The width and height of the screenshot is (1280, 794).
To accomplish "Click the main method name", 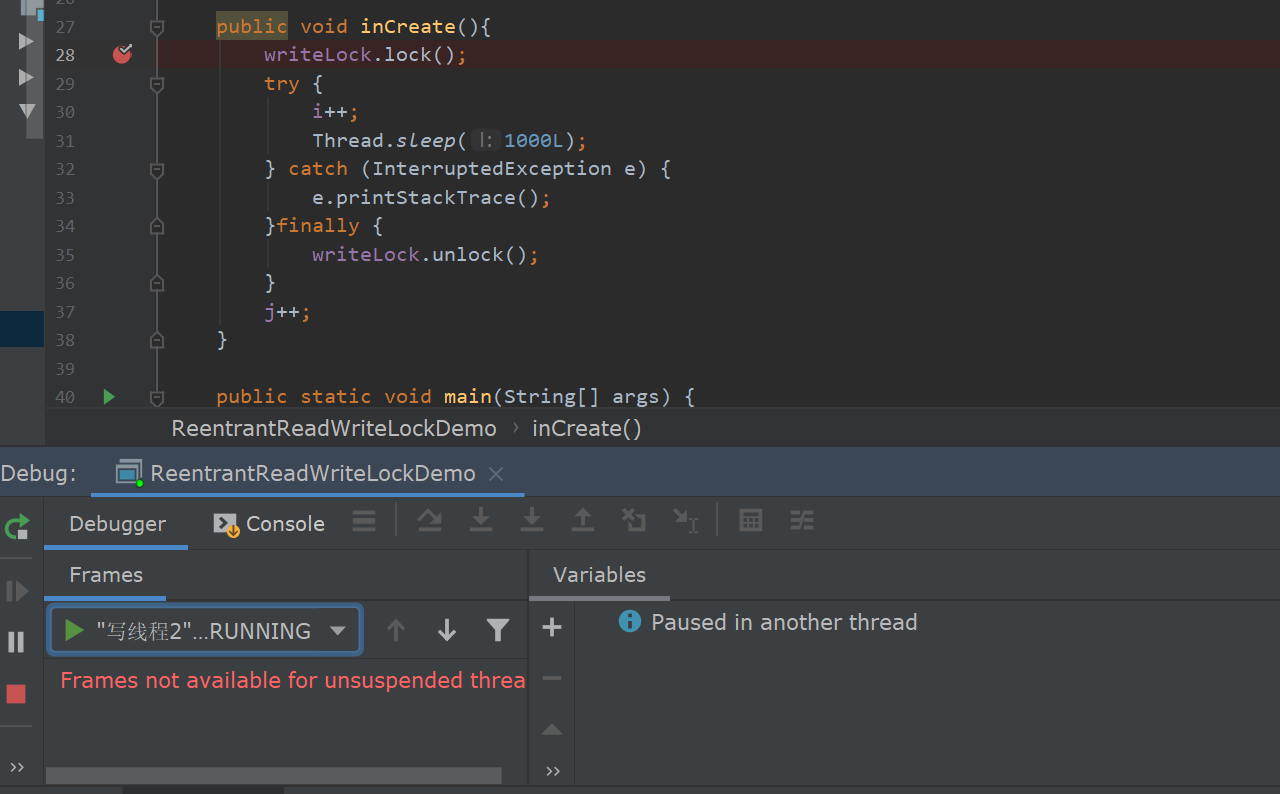I will 468,396.
